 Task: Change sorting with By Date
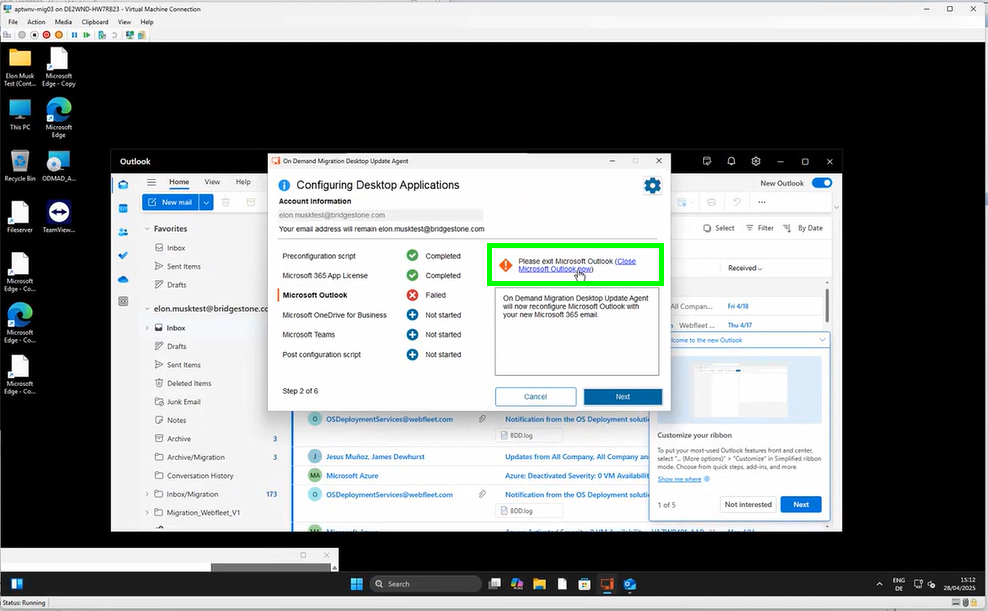(803, 228)
